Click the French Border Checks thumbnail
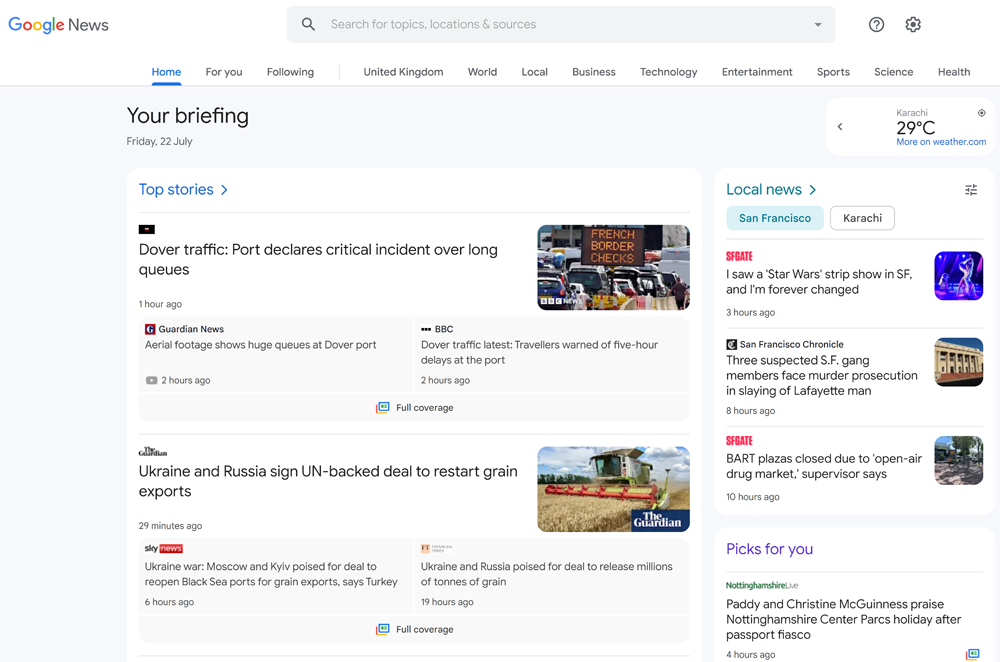The image size is (1000, 662). (613, 267)
